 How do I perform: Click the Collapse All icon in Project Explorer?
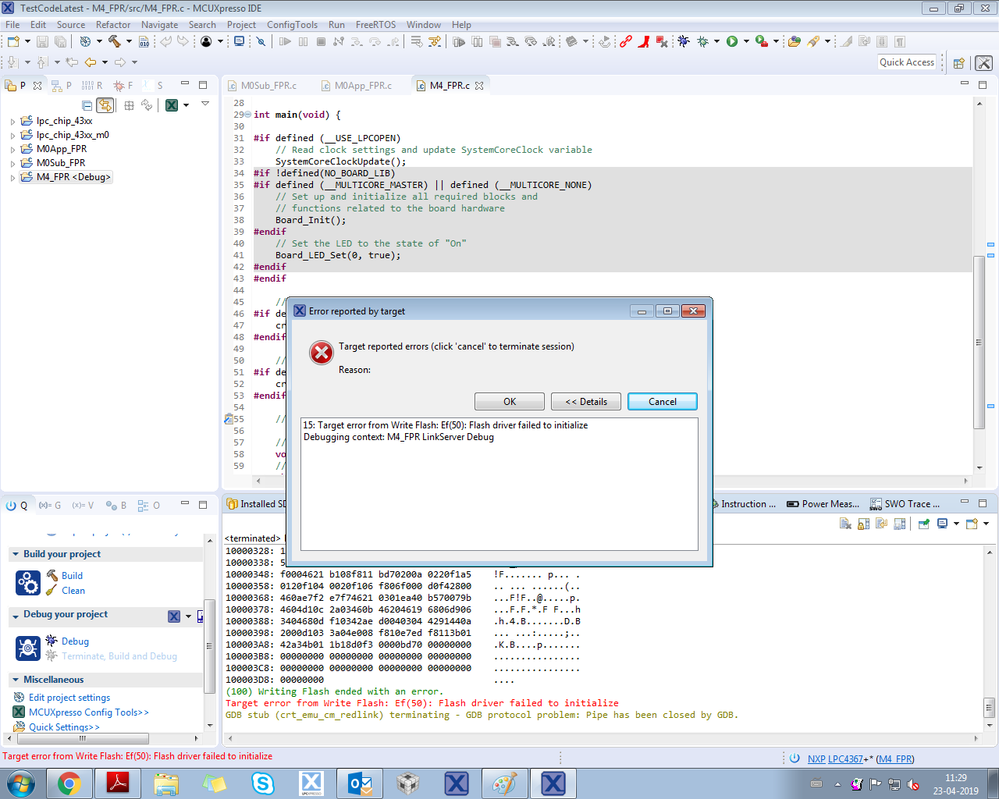87,105
